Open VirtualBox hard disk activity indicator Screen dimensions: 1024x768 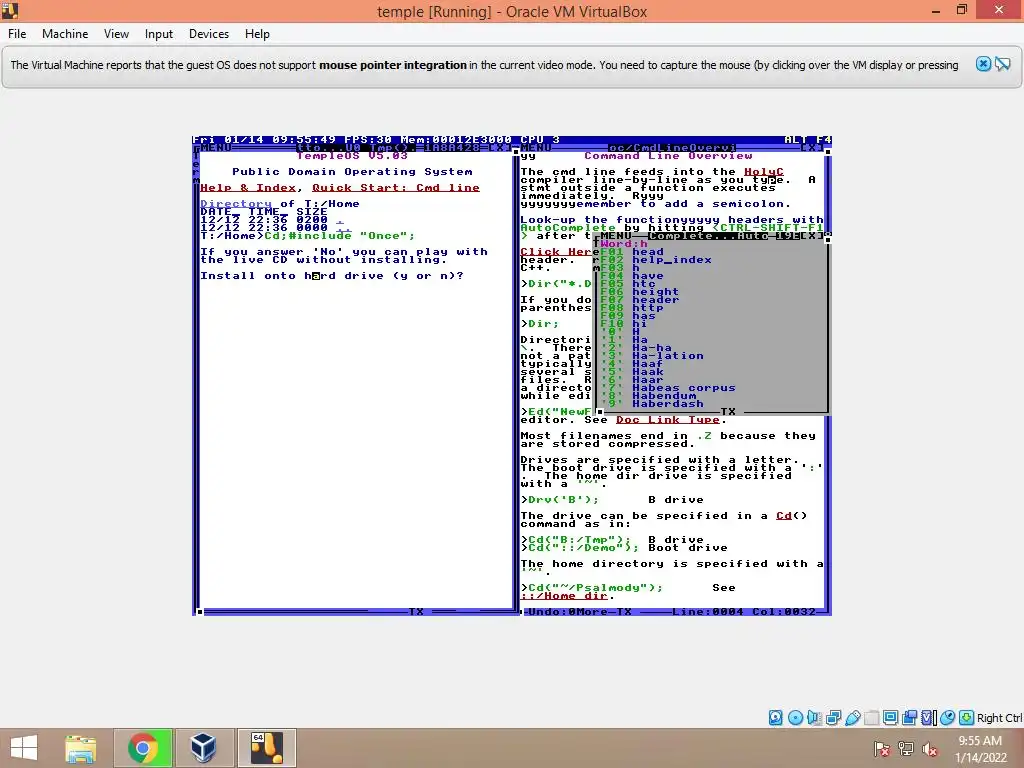click(x=775, y=718)
